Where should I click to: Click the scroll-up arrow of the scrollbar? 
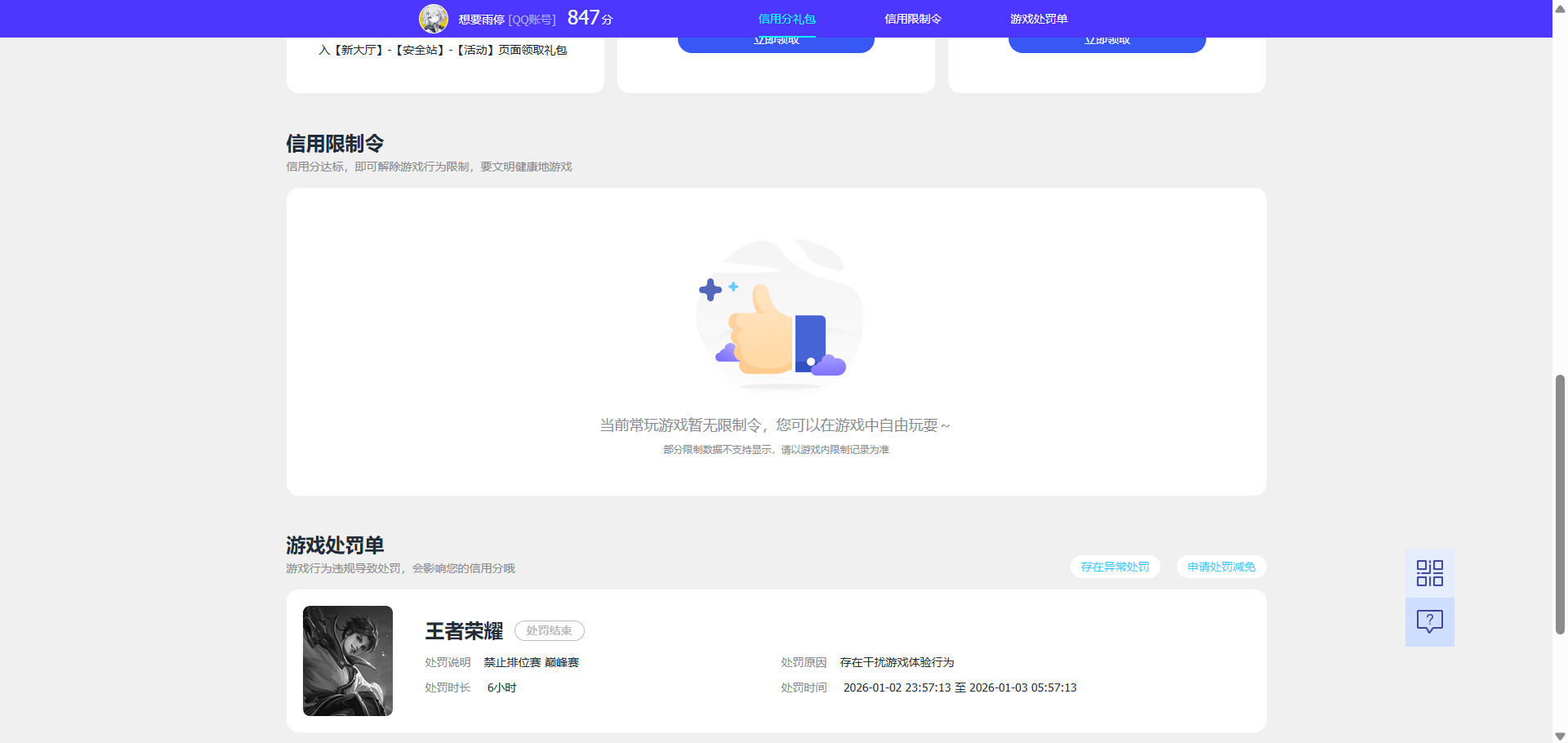click(x=1560, y=9)
